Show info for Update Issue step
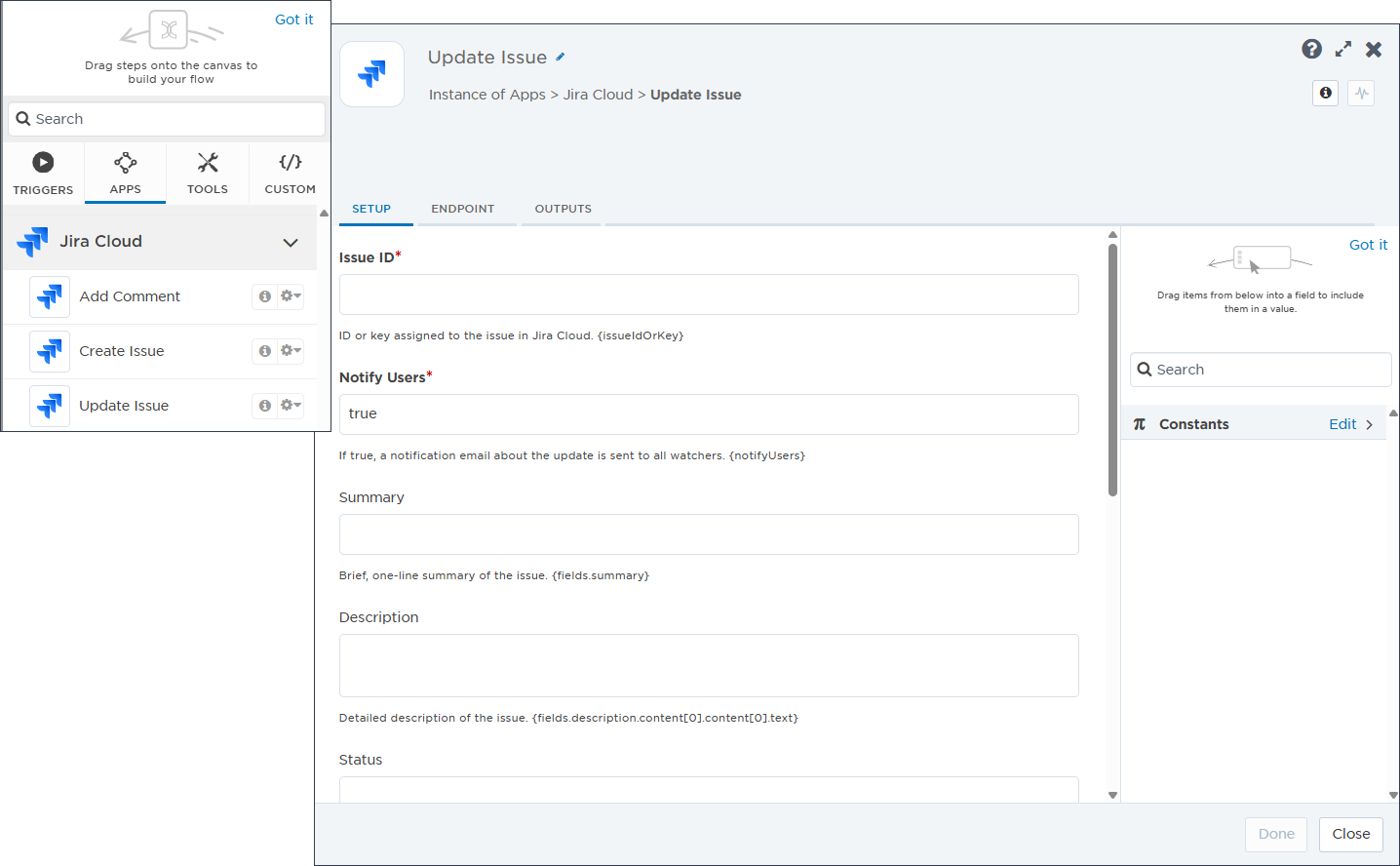 tap(265, 406)
